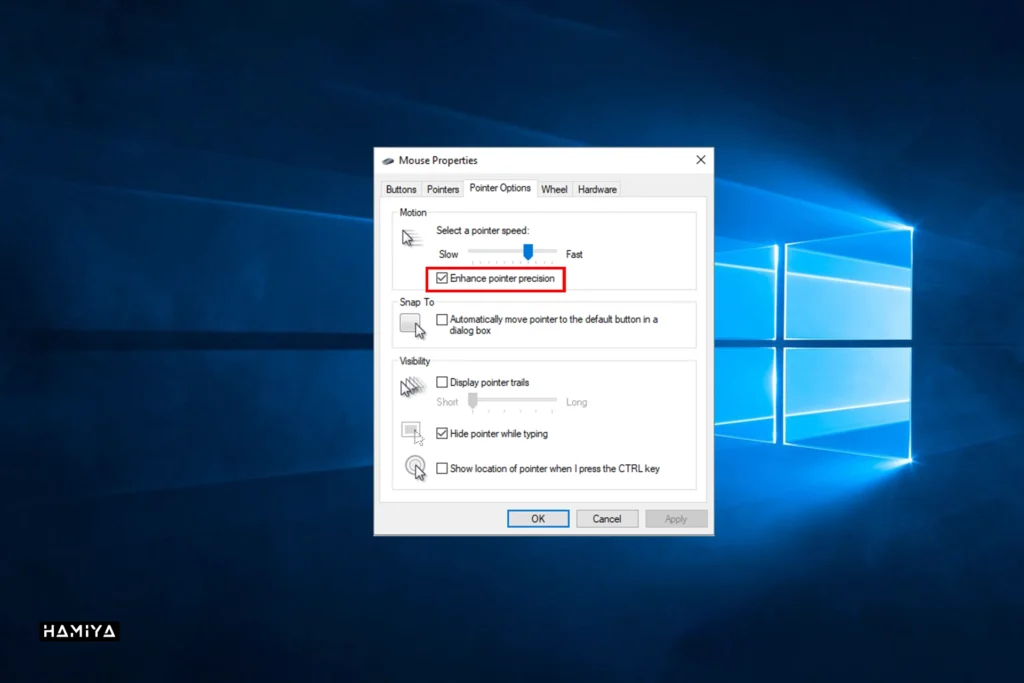This screenshot has width=1024, height=683.
Task: Click the 'Fast' speed label
Action: coord(574,254)
